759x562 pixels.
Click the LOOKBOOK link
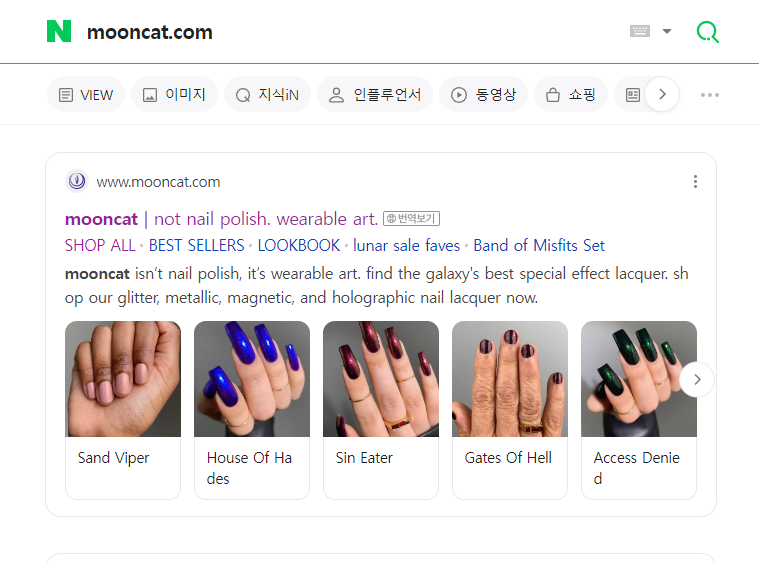(299, 245)
